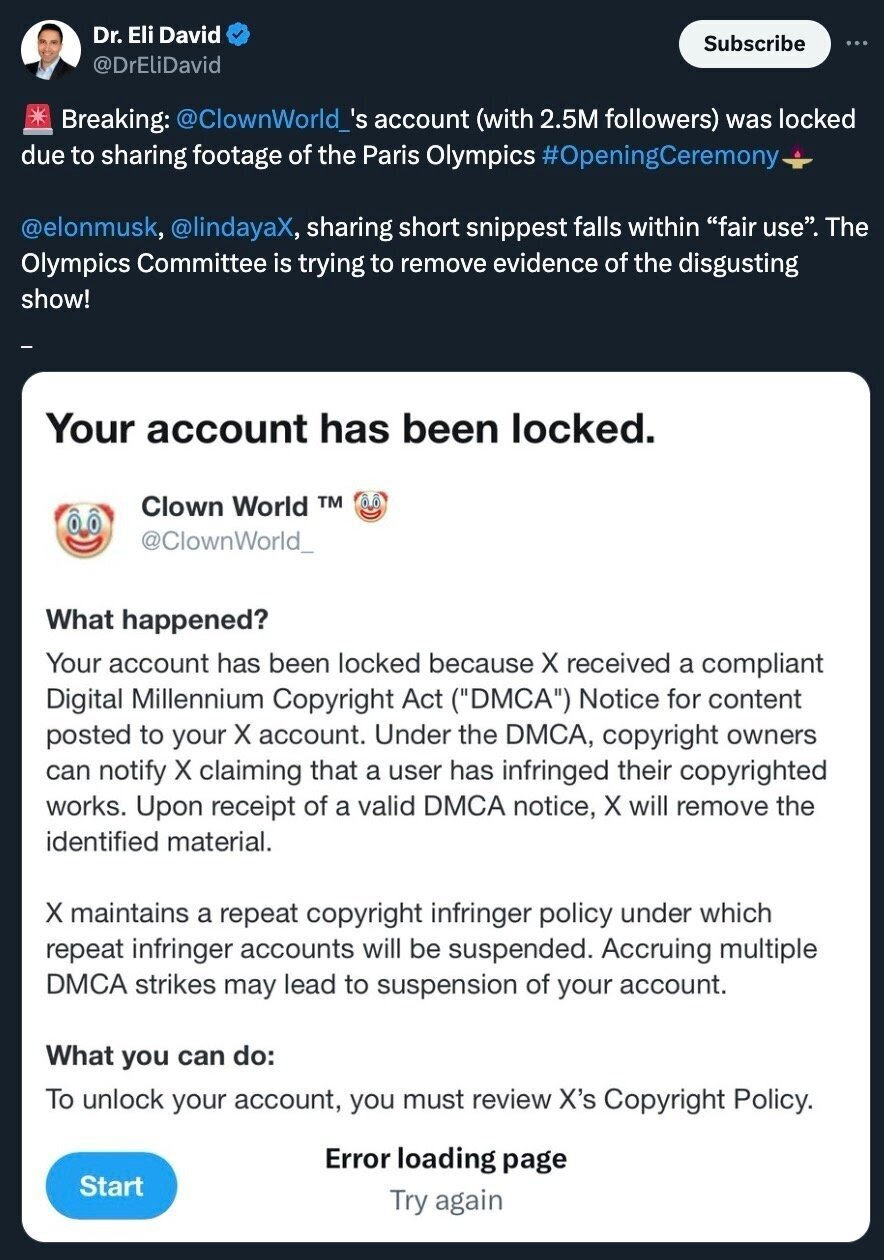
Task: Click the blue Start button
Action: pos(111,1186)
